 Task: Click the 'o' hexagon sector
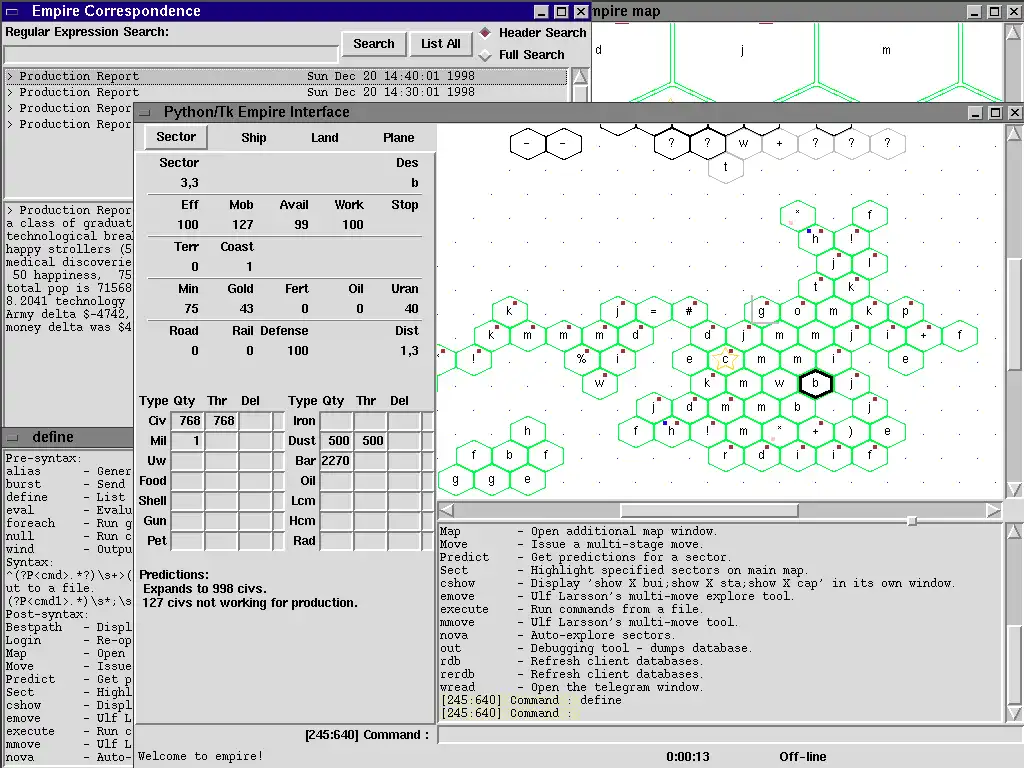click(x=797, y=312)
